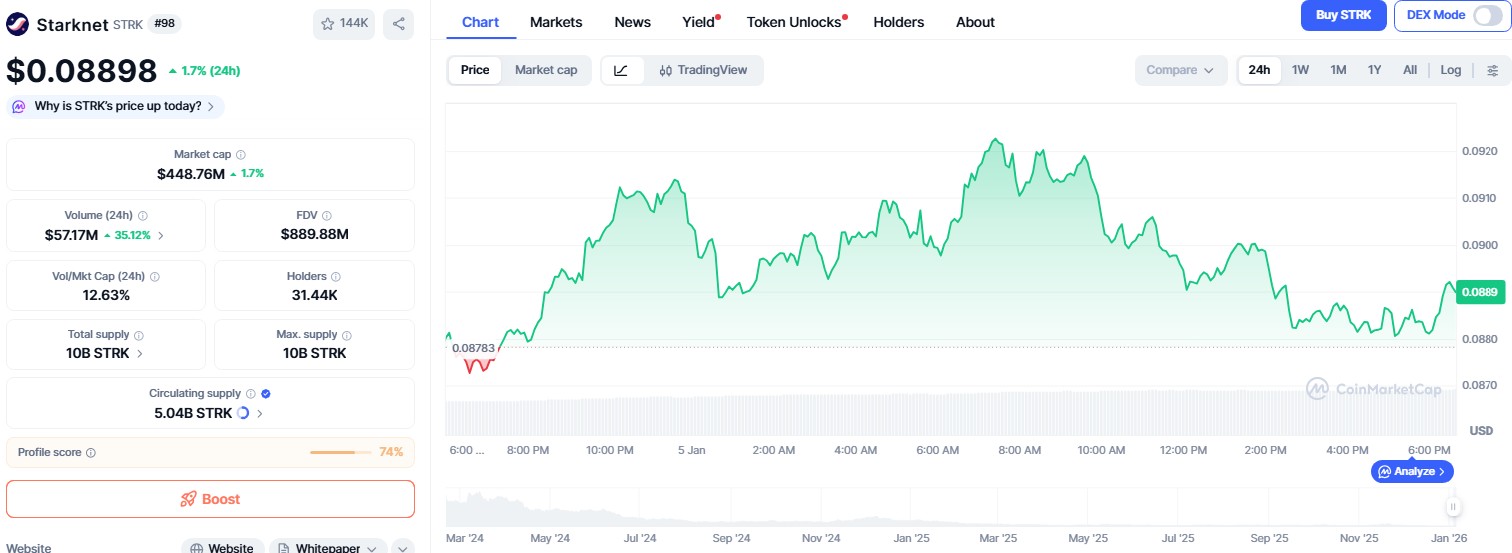Open Why is STRK's price up today
Image resolution: width=1512 pixels, height=553 pixels.
(116, 106)
